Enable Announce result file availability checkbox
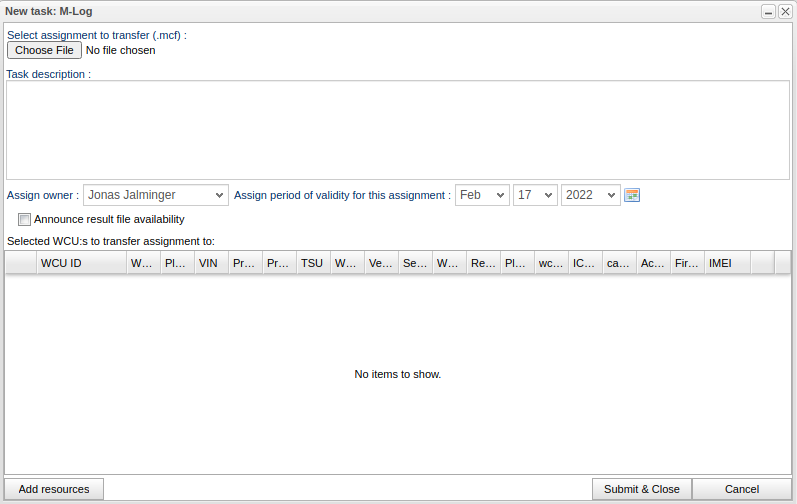 [x=24, y=219]
